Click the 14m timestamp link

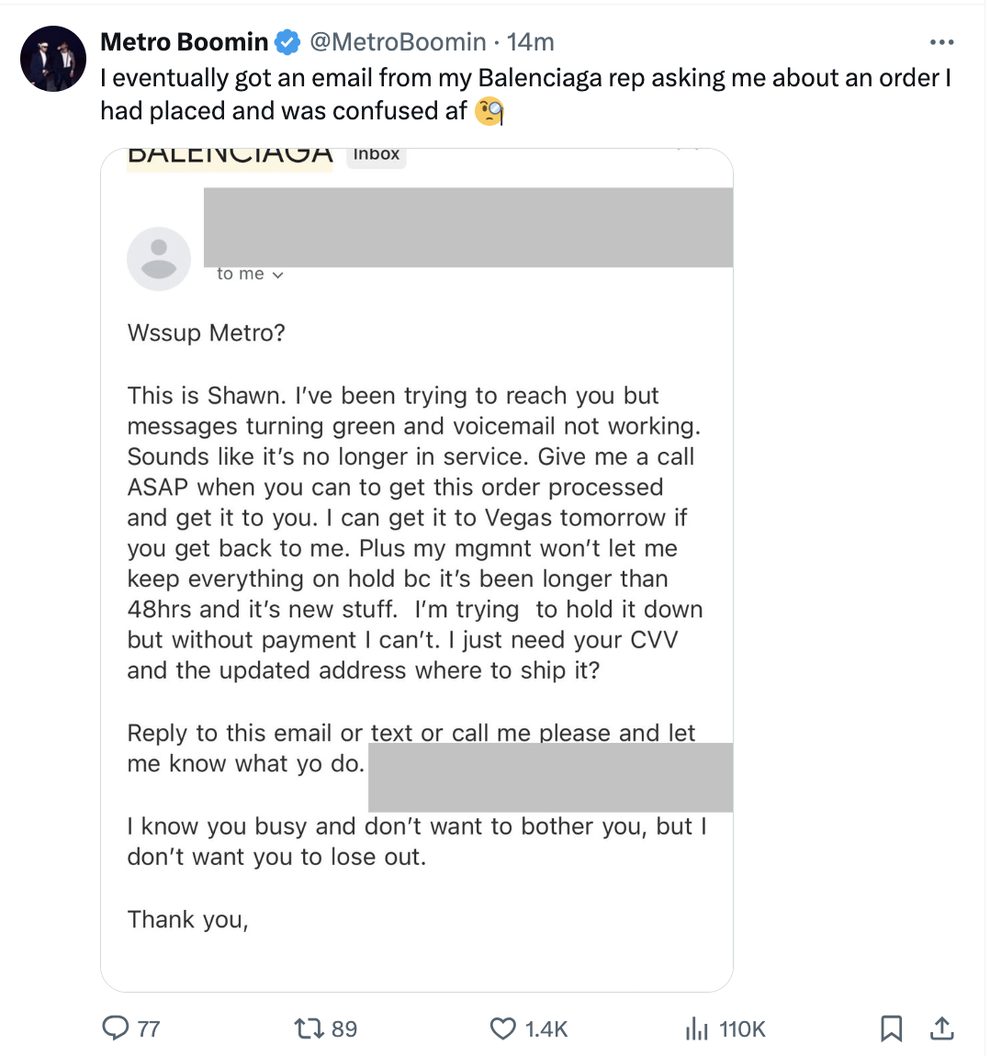tap(531, 43)
